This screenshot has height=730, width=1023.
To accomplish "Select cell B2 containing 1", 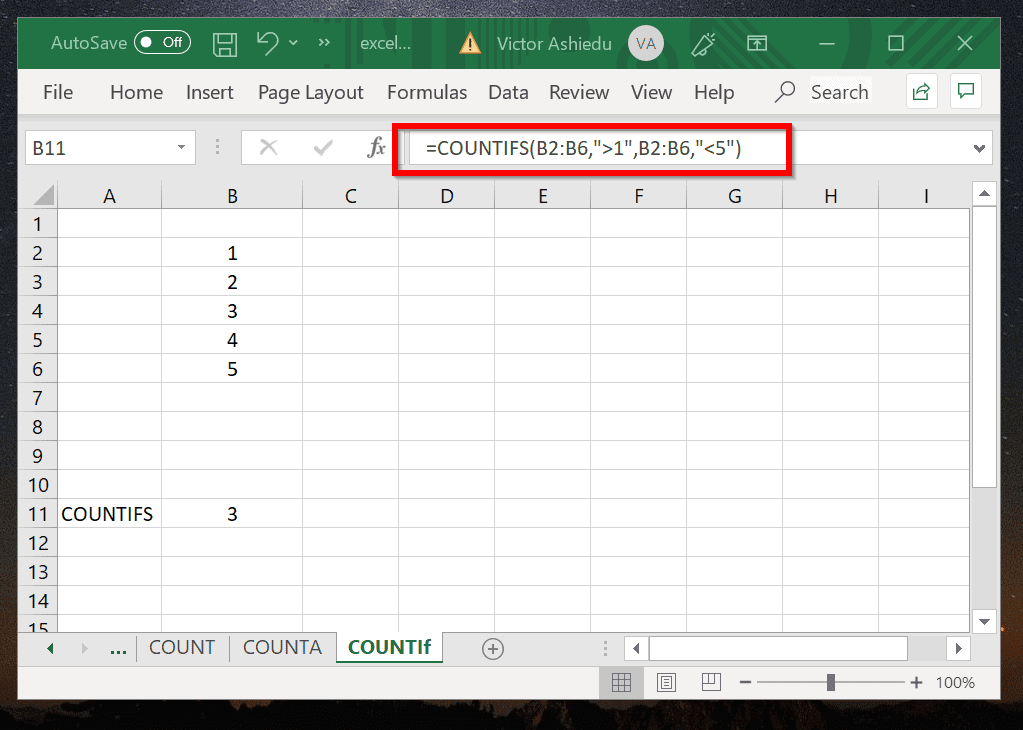I will 232,253.
